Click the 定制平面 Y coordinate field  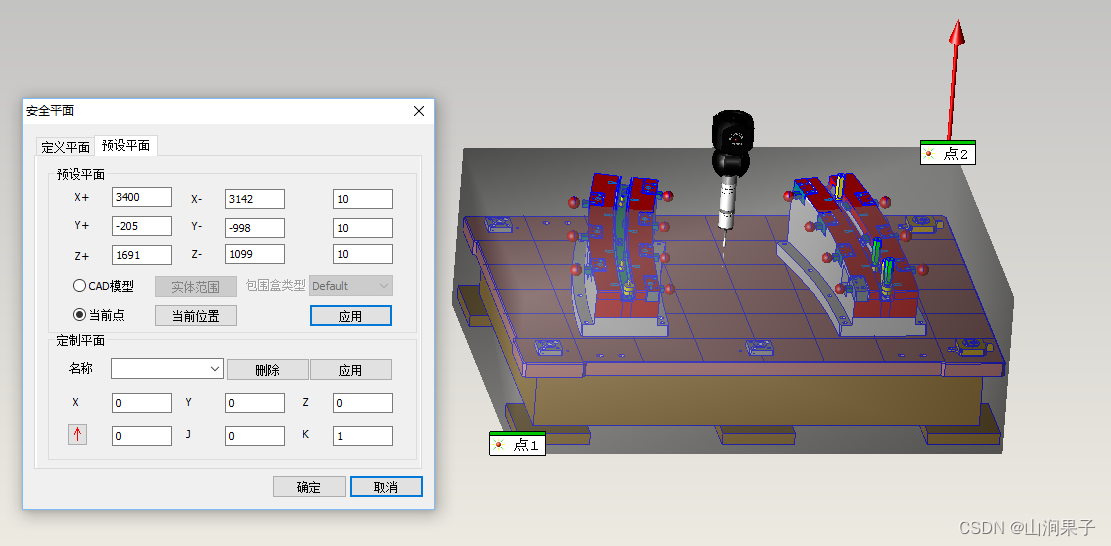(255, 403)
